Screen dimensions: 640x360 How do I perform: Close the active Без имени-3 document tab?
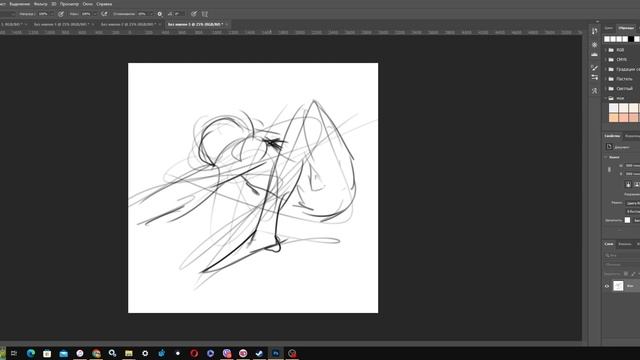(x=227, y=24)
